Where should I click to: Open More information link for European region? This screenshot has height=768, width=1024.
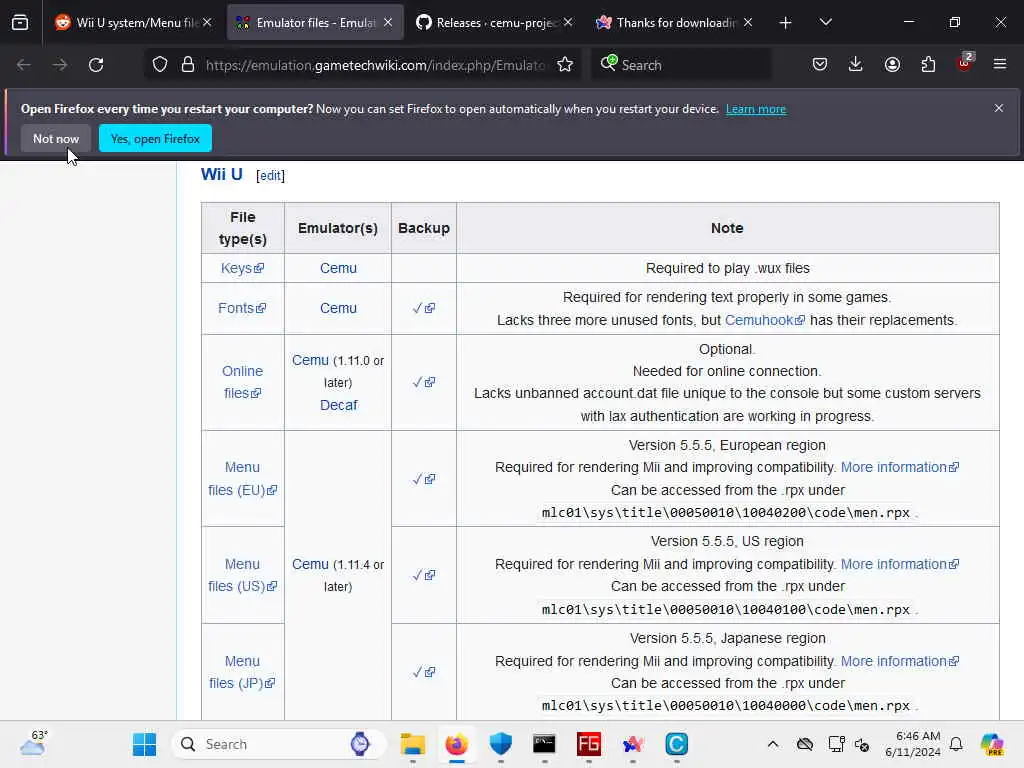(899, 468)
